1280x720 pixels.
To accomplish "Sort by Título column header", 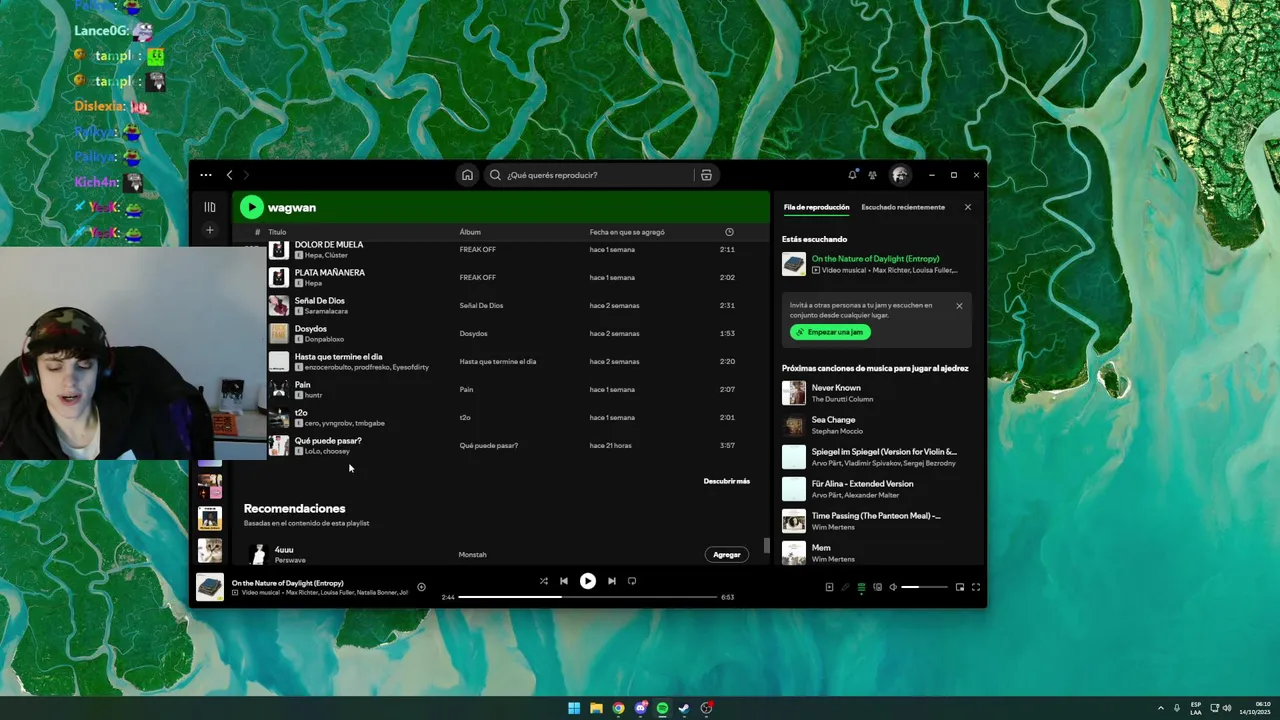I will (x=277, y=232).
